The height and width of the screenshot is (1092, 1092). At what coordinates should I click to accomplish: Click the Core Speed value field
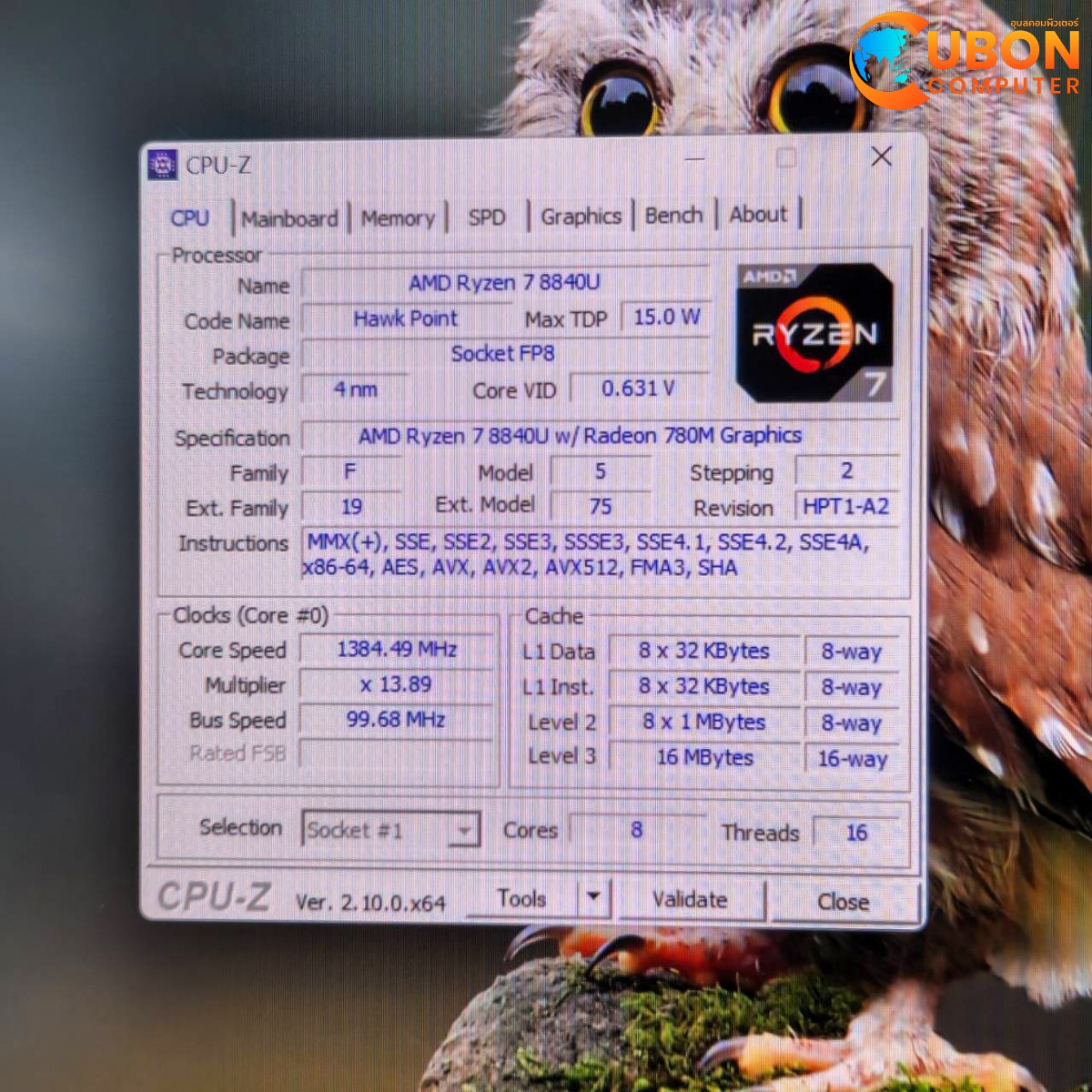click(396, 650)
